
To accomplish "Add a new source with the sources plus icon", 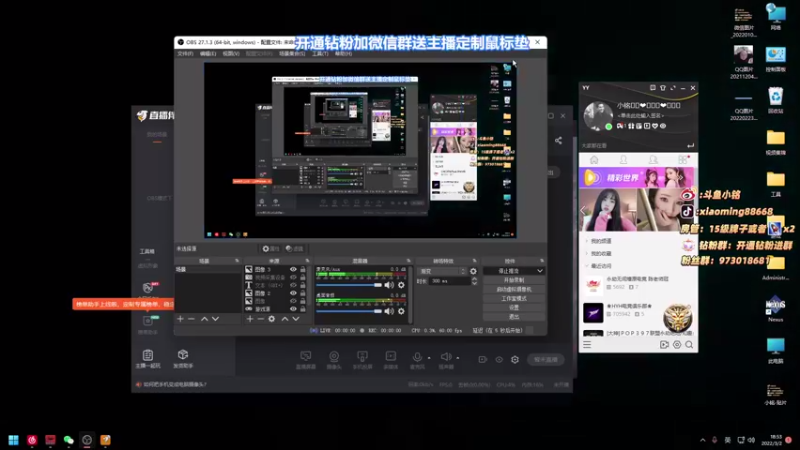I will pyautogui.click(x=249, y=319).
